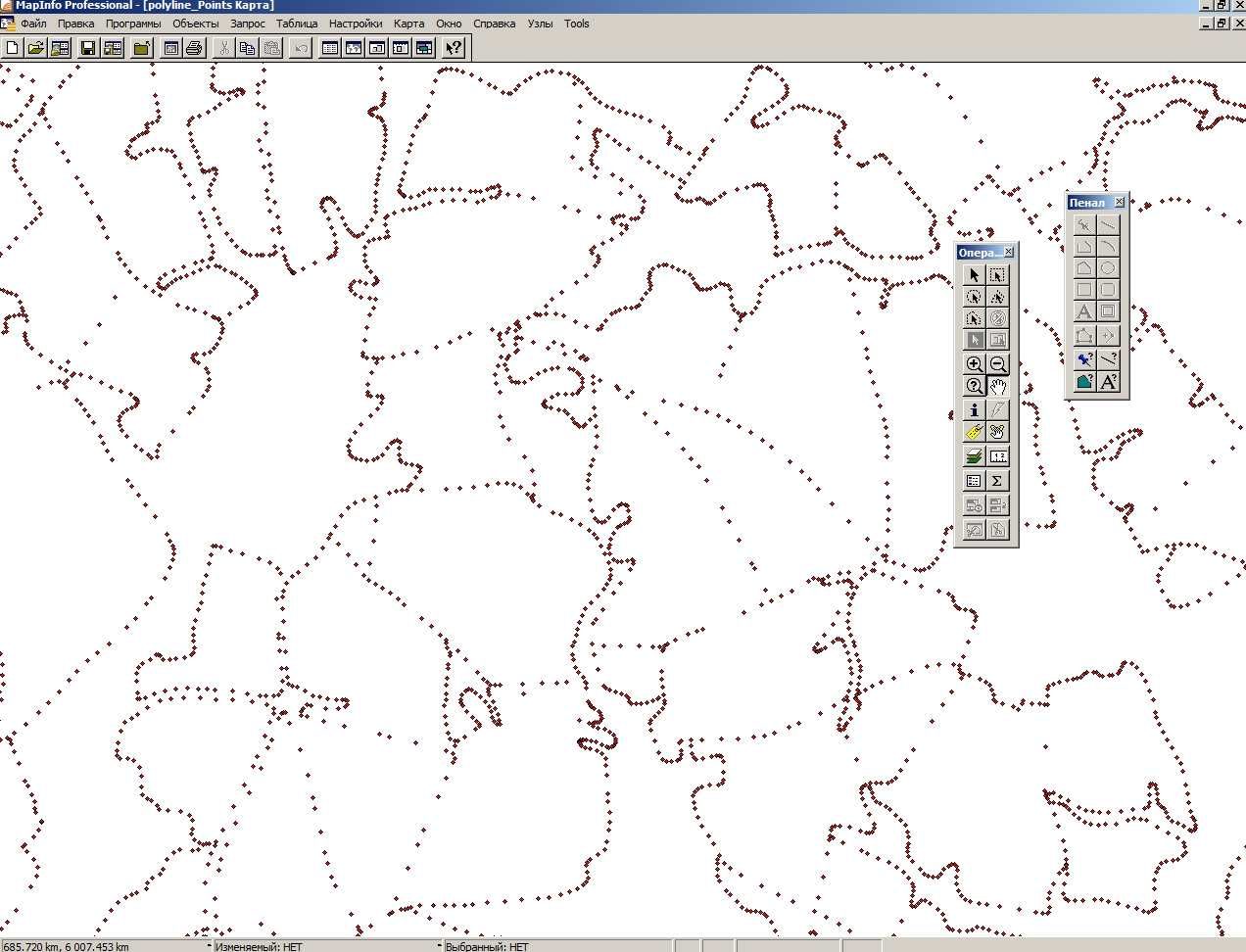Choose the Radius Select tool
Viewport: 1246px width, 952px height.
pyautogui.click(x=974, y=297)
